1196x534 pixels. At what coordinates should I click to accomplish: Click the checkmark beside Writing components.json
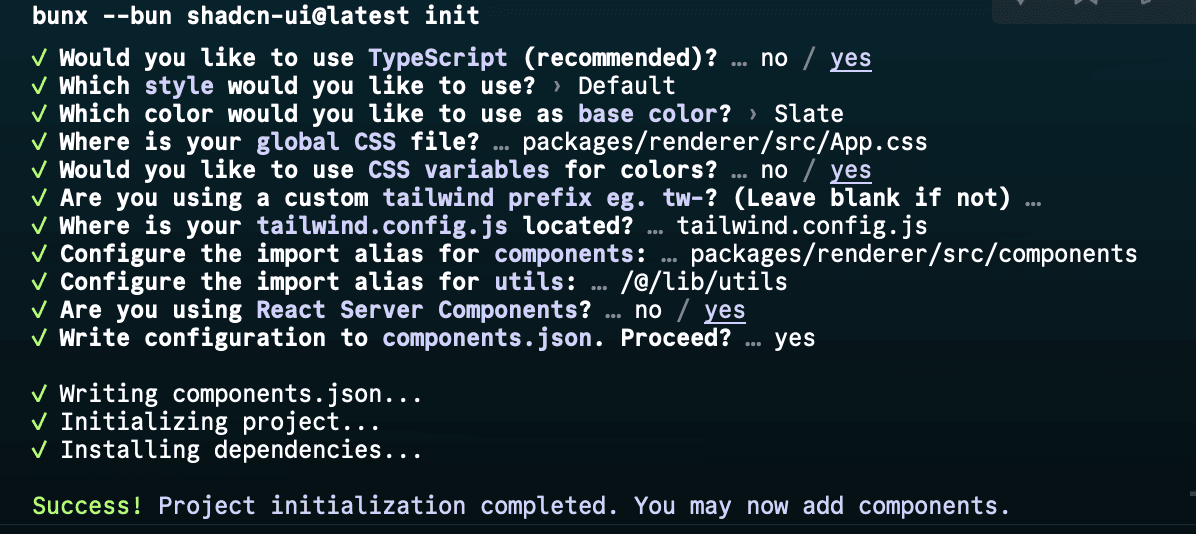click(40, 394)
